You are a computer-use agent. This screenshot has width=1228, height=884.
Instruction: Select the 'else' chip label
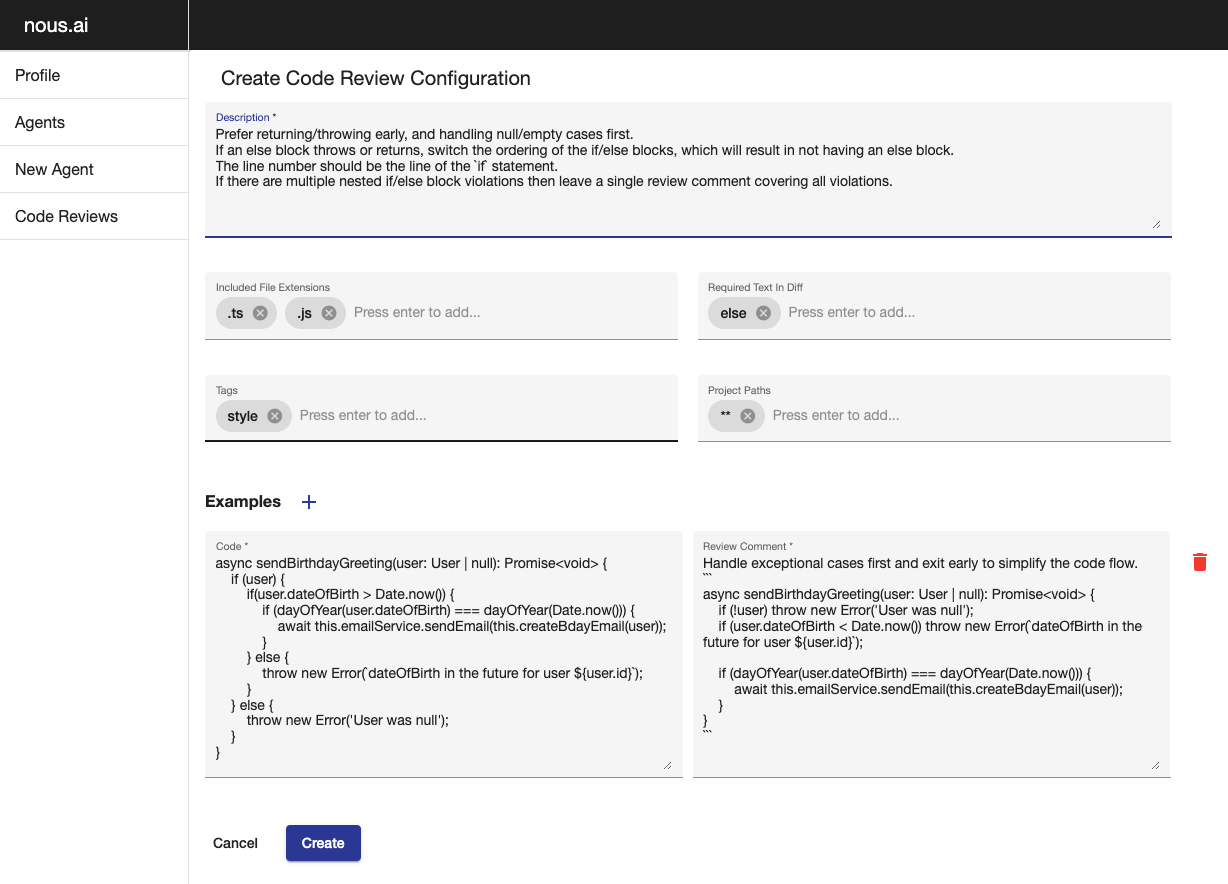733,313
